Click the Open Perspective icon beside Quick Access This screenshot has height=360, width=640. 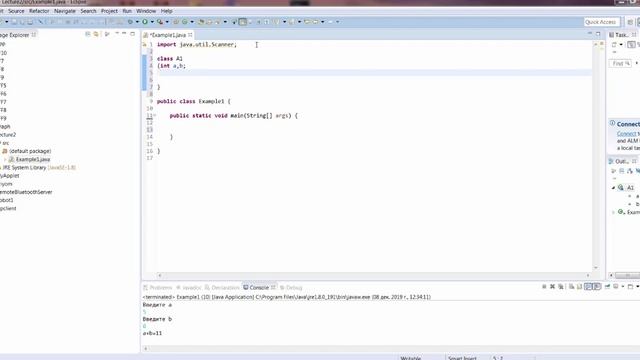click(630, 22)
